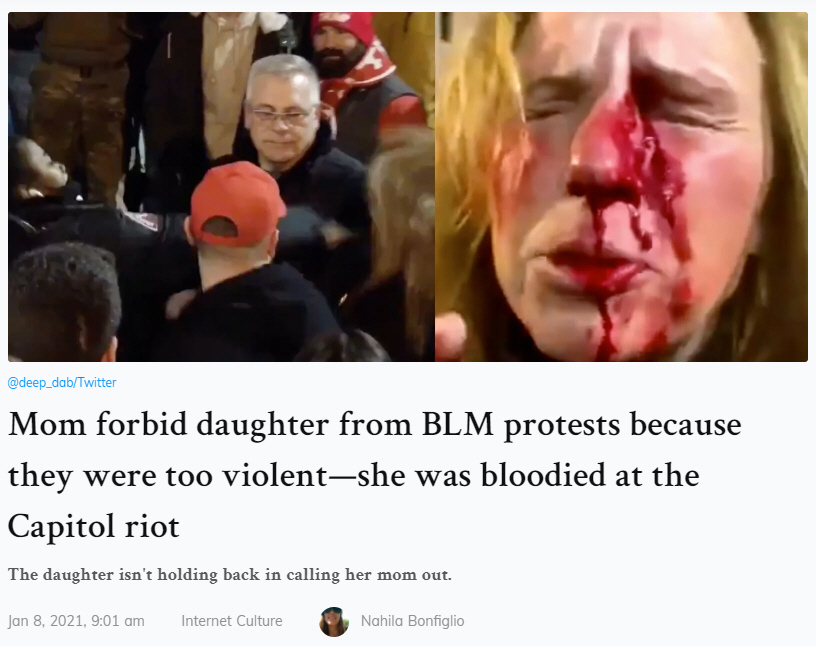Click the left crowd photo thumbnail
Screen dimensions: 816x646
point(221,187)
